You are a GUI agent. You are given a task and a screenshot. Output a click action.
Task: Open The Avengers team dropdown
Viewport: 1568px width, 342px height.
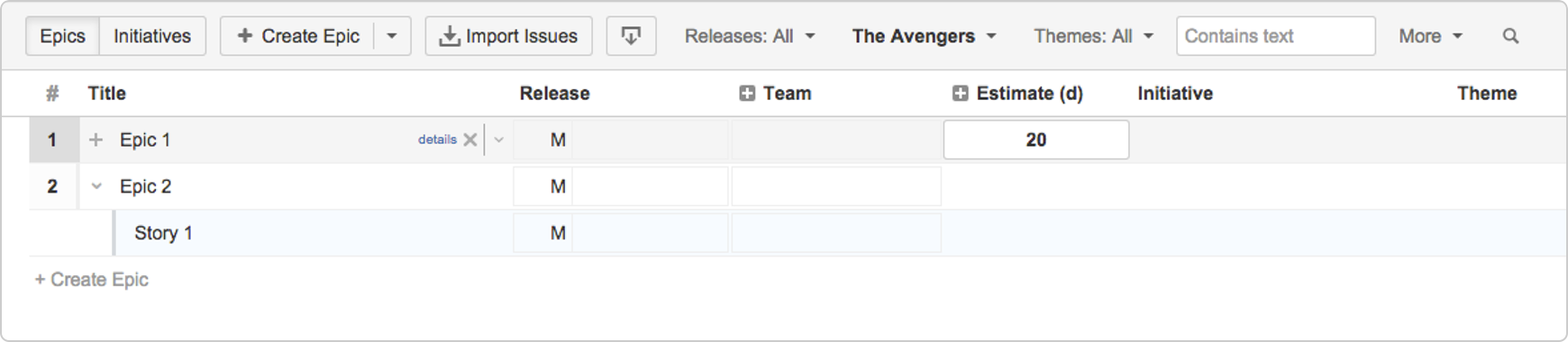(925, 36)
